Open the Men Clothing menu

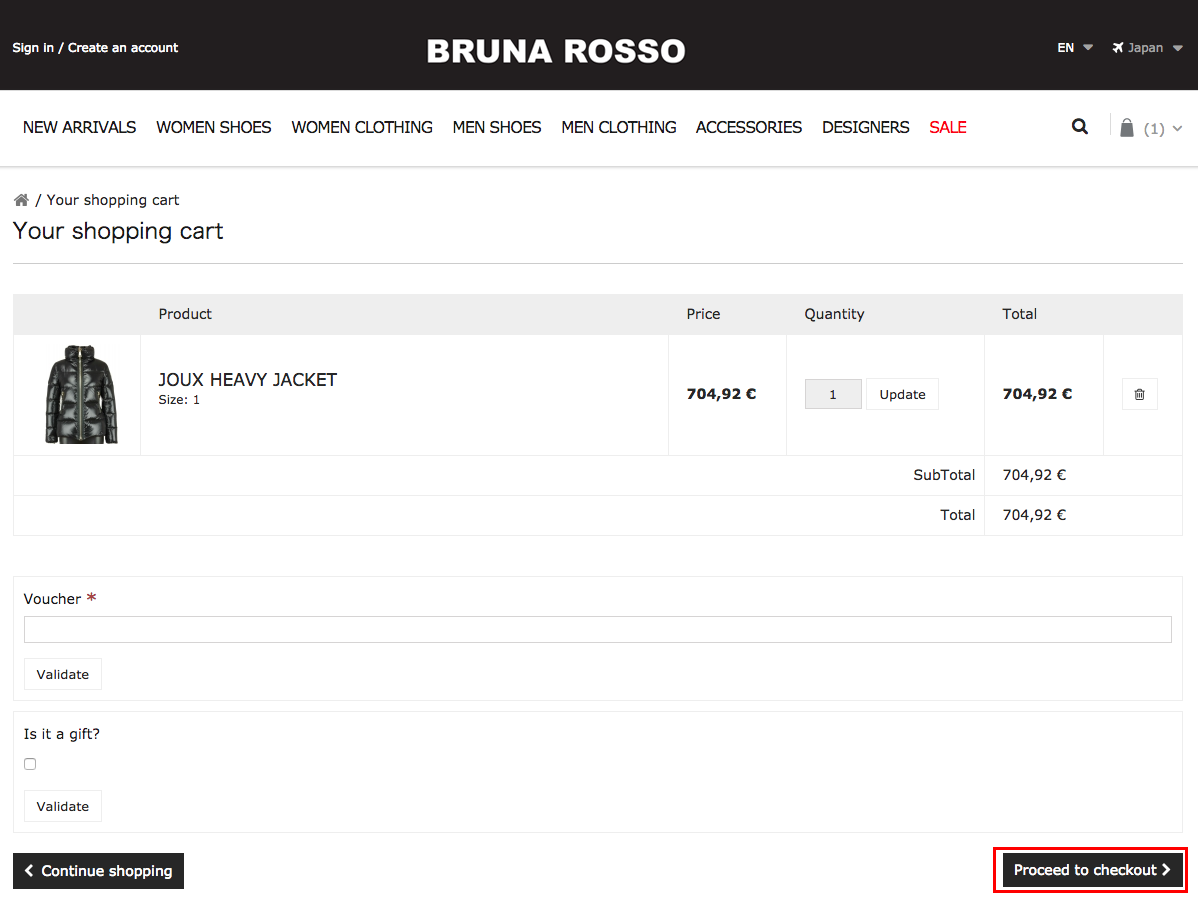(x=619, y=128)
